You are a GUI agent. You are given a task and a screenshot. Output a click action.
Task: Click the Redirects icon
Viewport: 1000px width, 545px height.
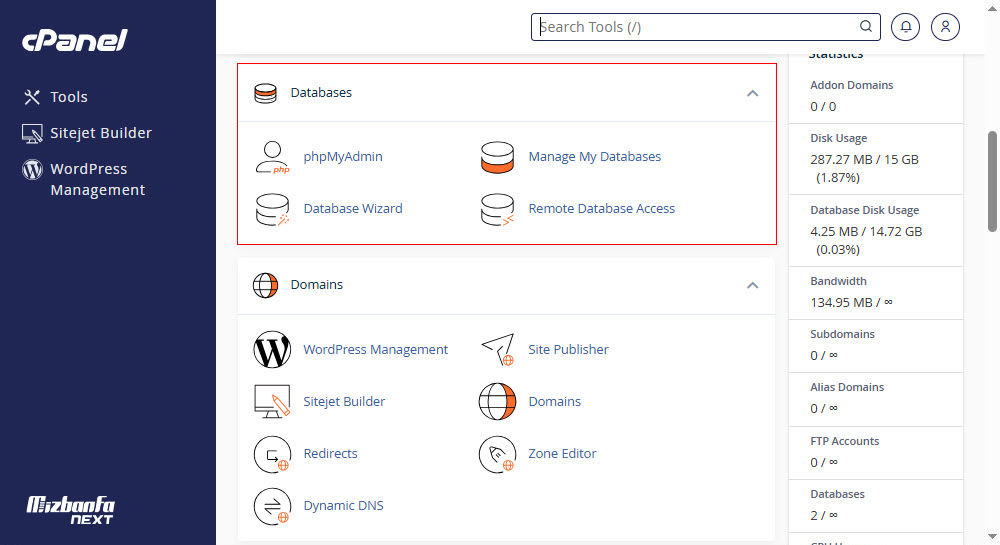272,454
